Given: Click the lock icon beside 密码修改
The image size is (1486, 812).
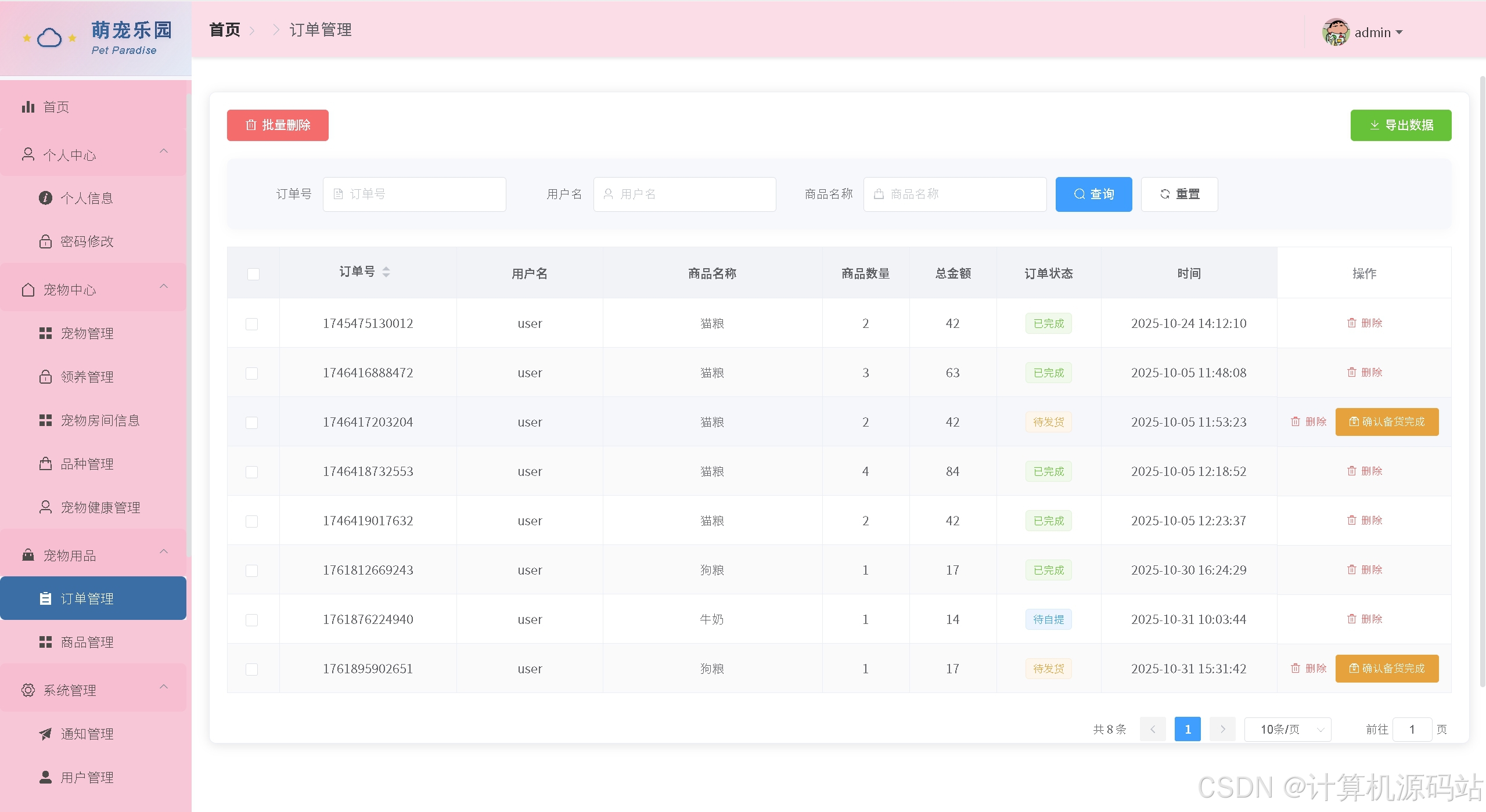Looking at the screenshot, I should (45, 241).
